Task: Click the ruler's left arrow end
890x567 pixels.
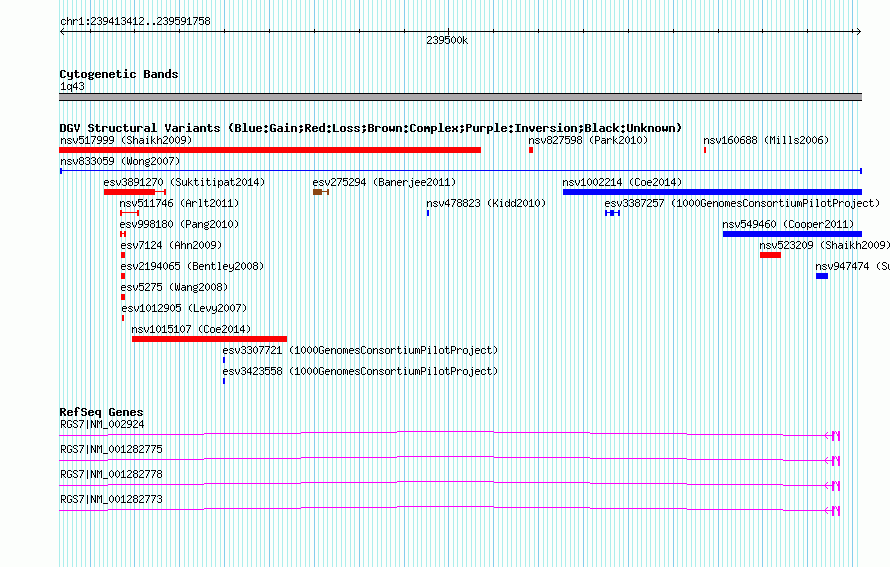Action: coord(63,32)
